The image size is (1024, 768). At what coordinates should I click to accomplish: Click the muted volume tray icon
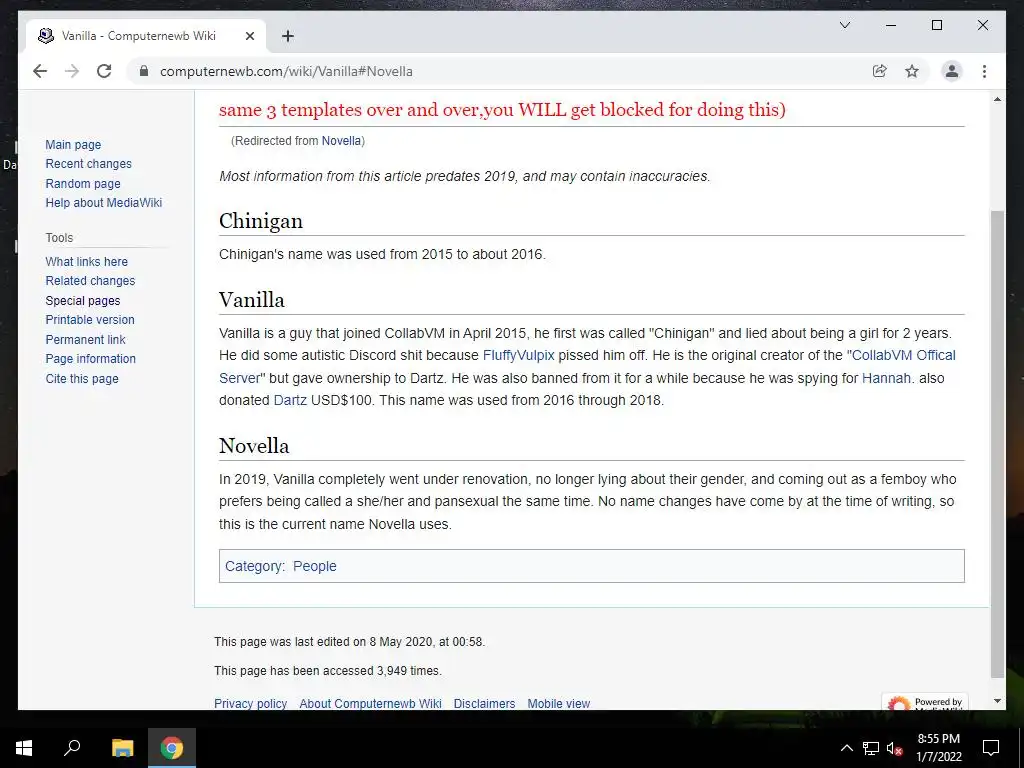[x=895, y=748]
